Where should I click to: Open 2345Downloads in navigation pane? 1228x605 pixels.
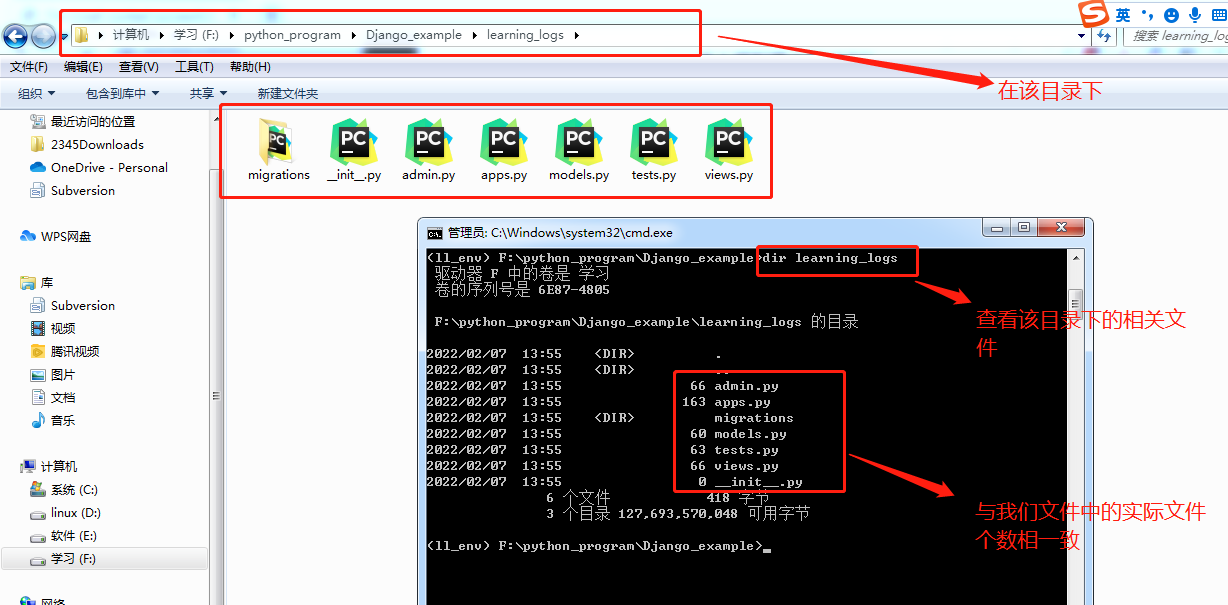point(87,144)
